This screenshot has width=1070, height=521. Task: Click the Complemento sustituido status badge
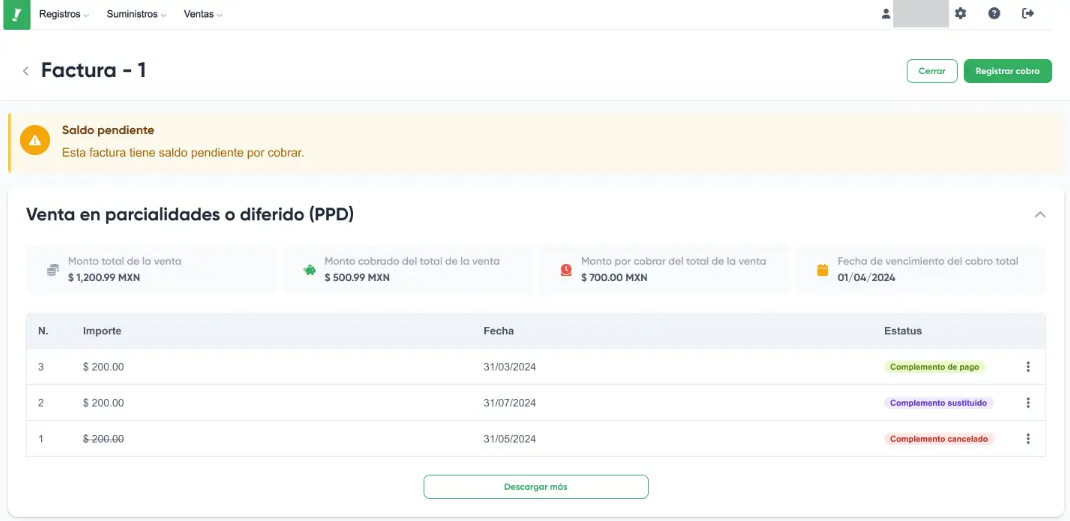[939, 403]
